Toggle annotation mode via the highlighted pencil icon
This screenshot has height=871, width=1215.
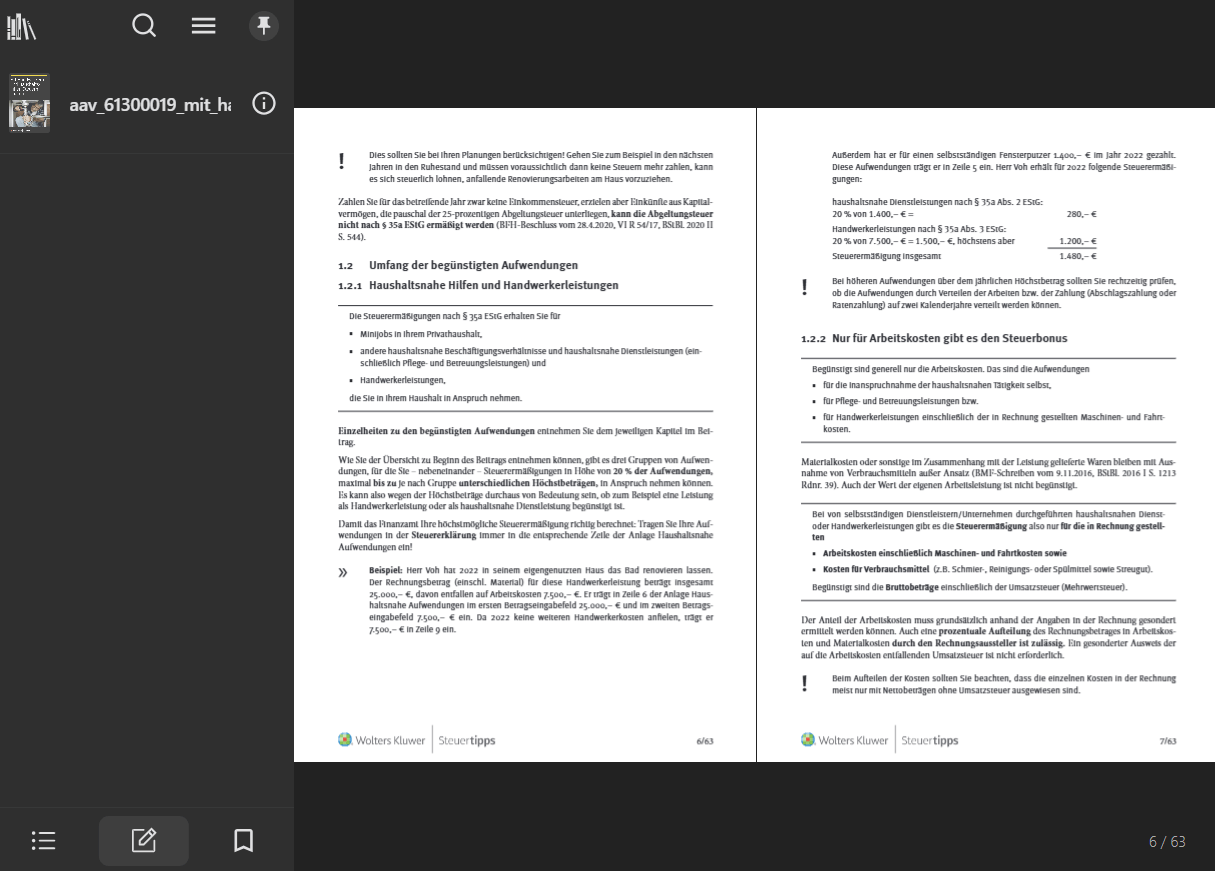(144, 841)
